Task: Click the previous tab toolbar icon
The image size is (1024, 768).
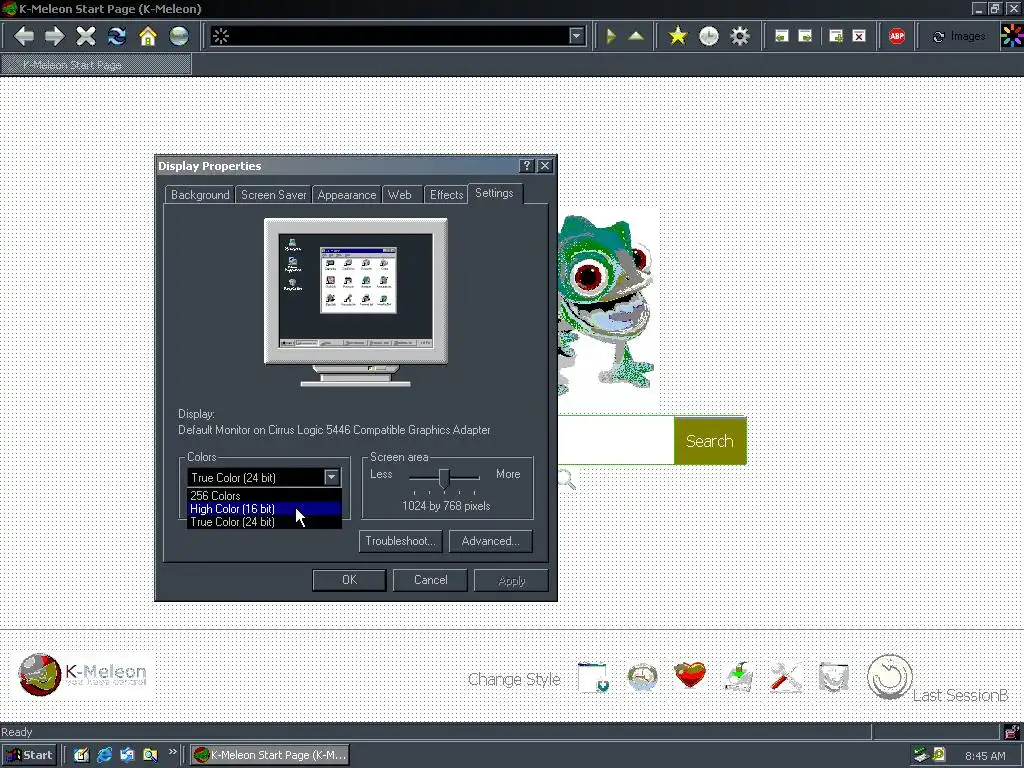Action: (x=782, y=36)
